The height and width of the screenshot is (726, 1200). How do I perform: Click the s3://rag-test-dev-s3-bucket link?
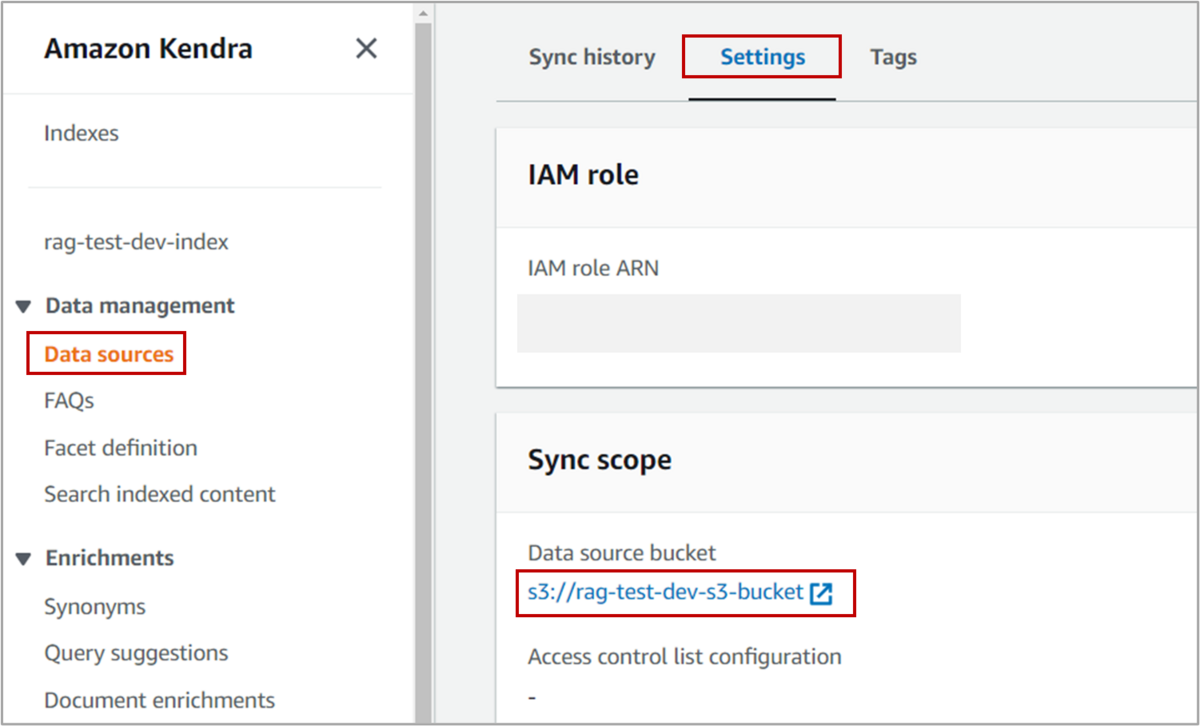coord(665,592)
